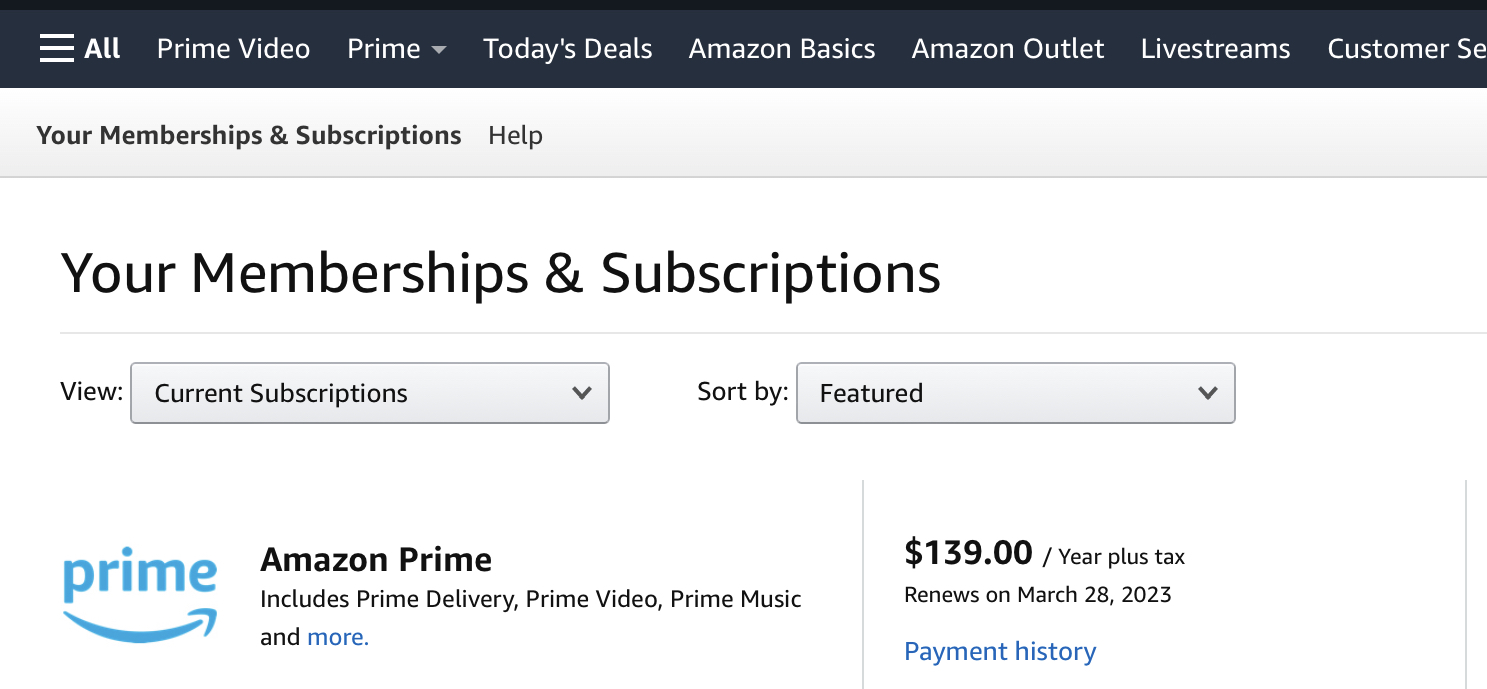Click the Sort by dropdown chevron
Image resolution: width=1487 pixels, height=689 pixels.
[1209, 394]
